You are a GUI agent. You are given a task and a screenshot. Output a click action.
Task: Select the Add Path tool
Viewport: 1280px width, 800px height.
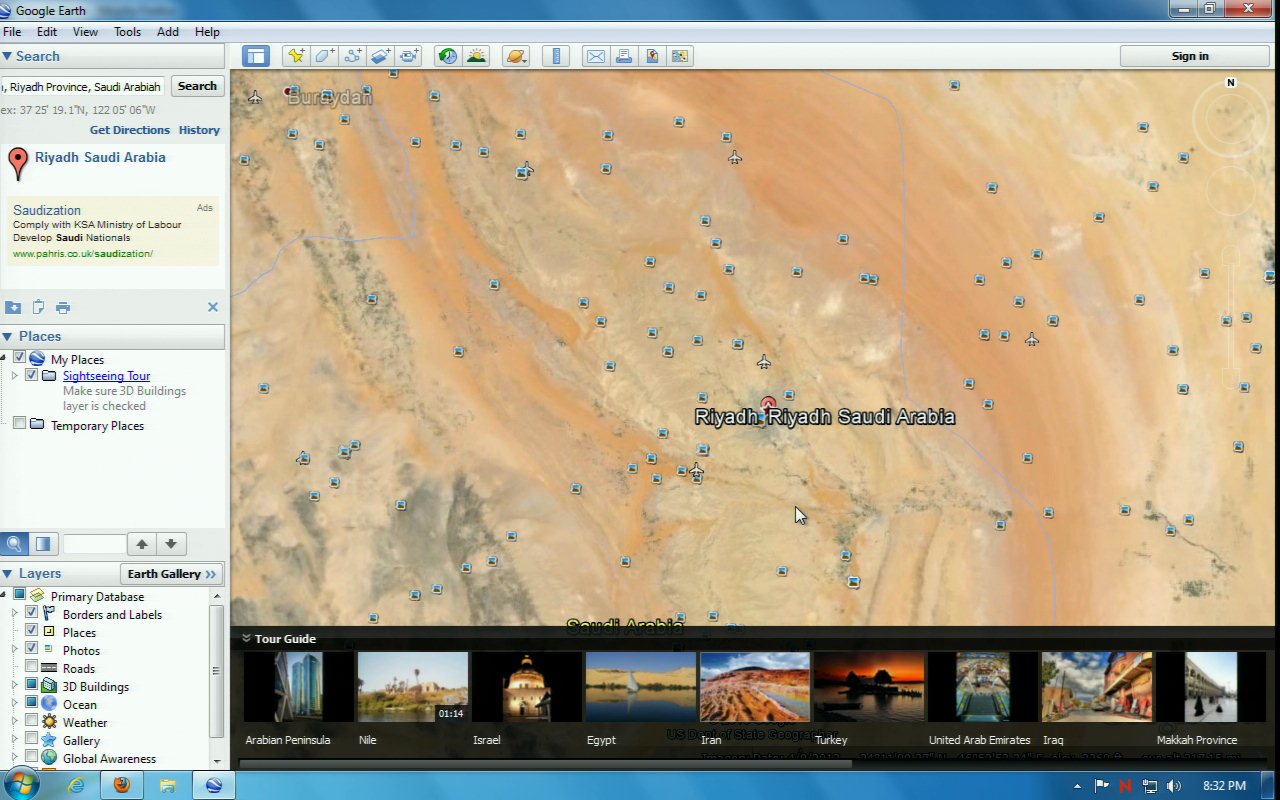pos(352,56)
